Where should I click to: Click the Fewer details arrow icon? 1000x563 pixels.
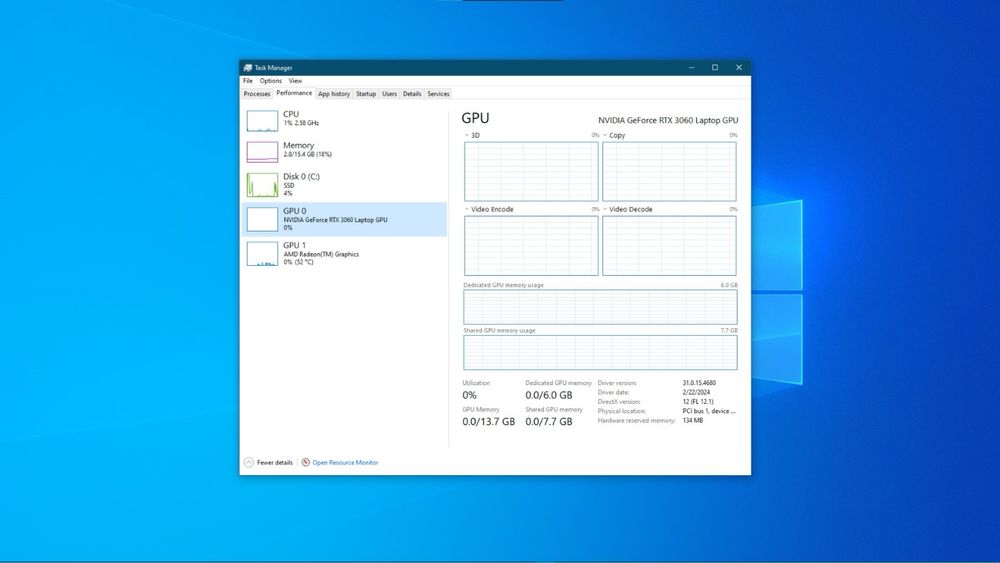(249, 462)
